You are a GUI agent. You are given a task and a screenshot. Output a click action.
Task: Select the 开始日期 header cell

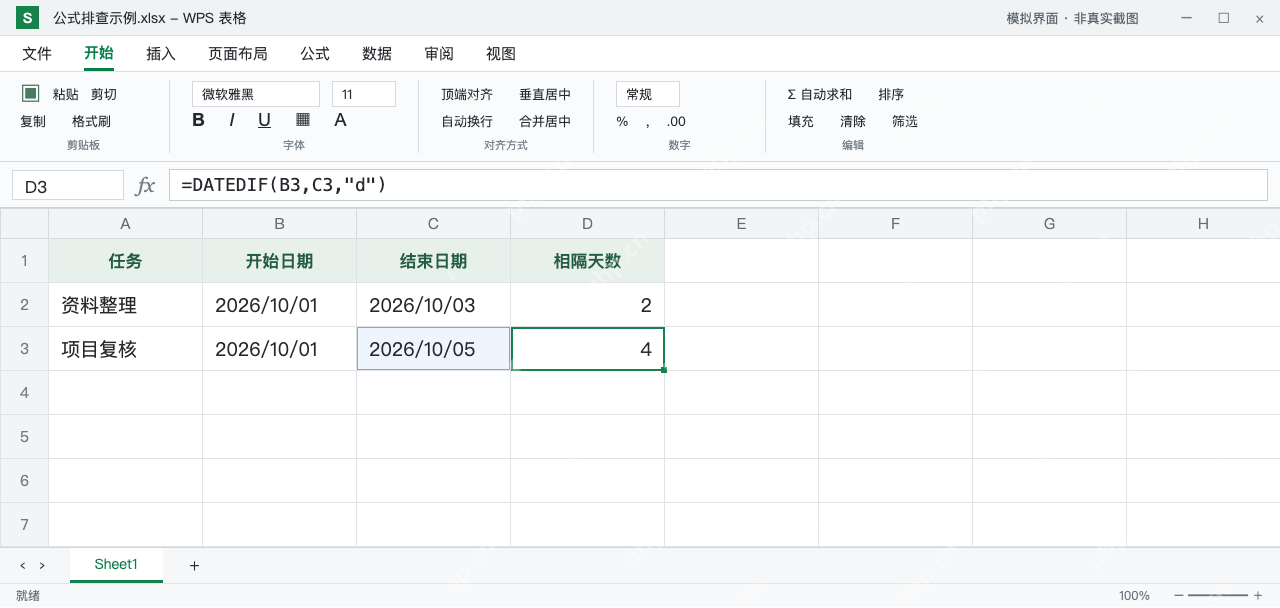(x=280, y=261)
